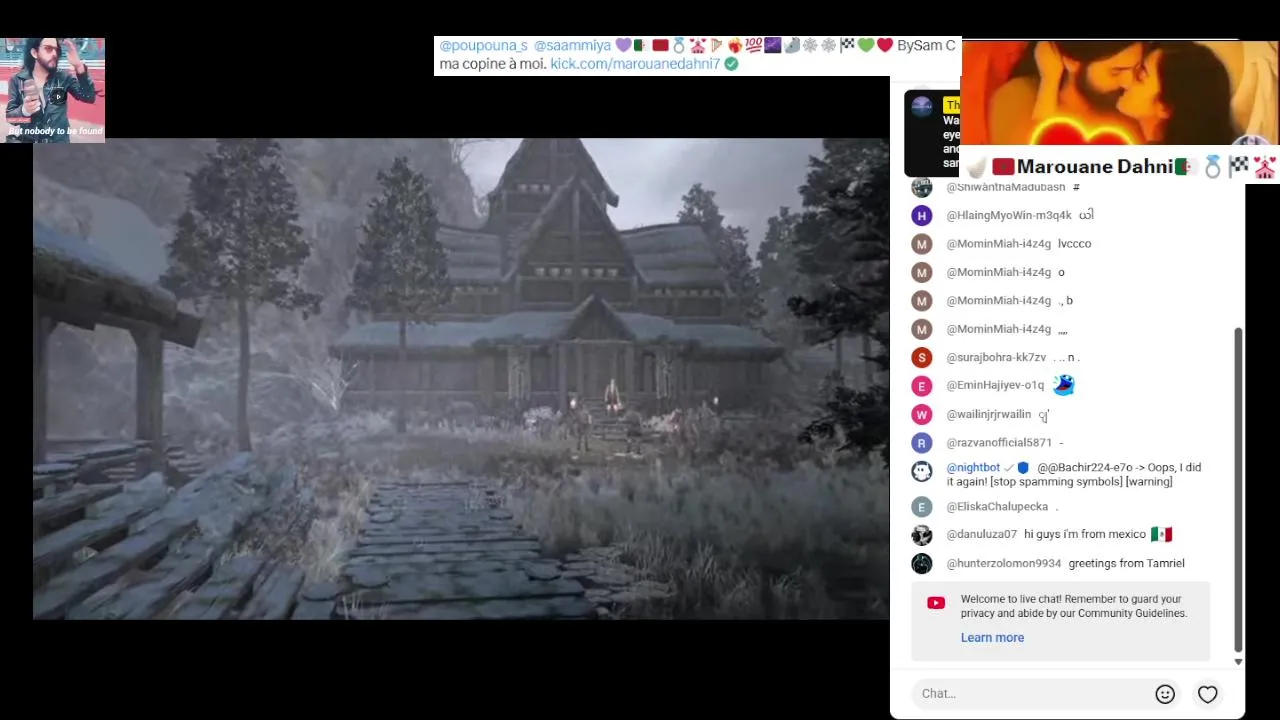
Task: Open the kick.com/marouanedahni7 link
Action: (635, 63)
